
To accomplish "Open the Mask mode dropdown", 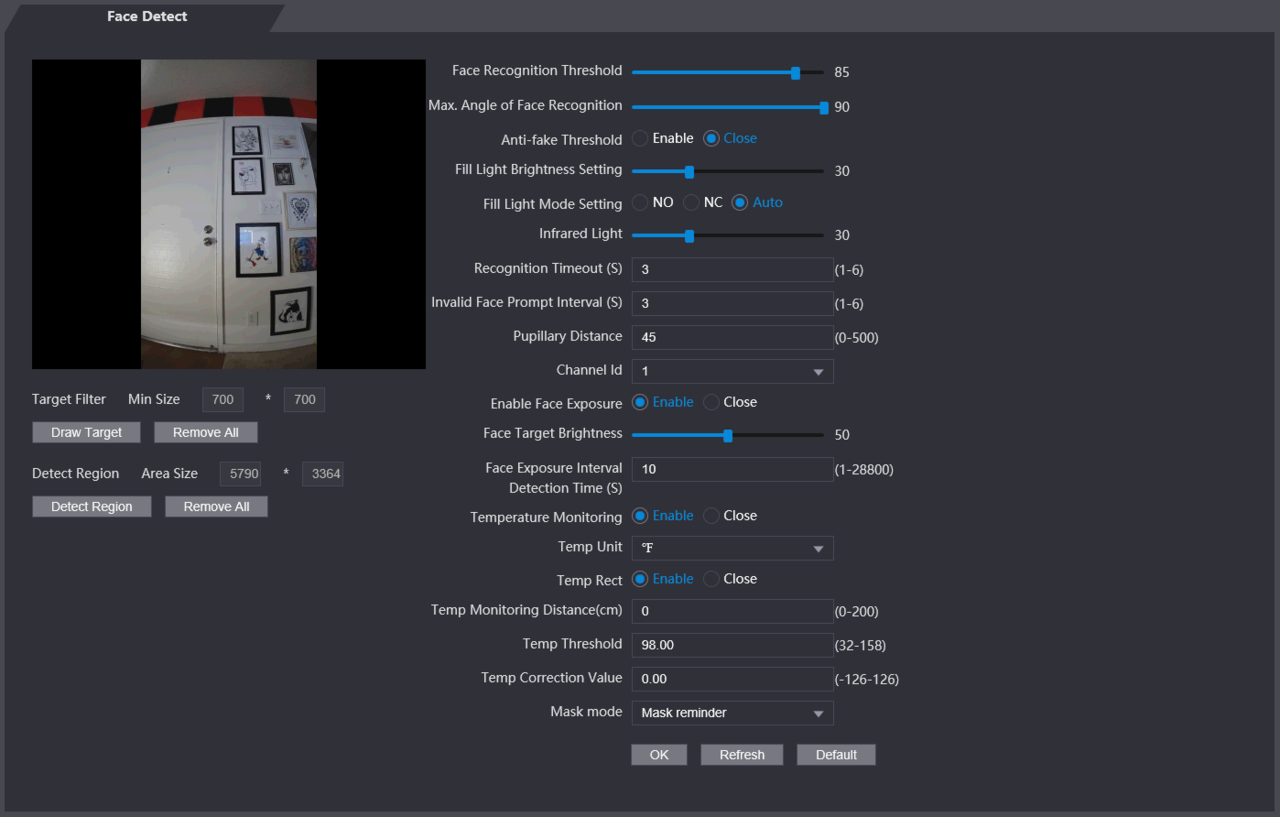I will coord(732,713).
